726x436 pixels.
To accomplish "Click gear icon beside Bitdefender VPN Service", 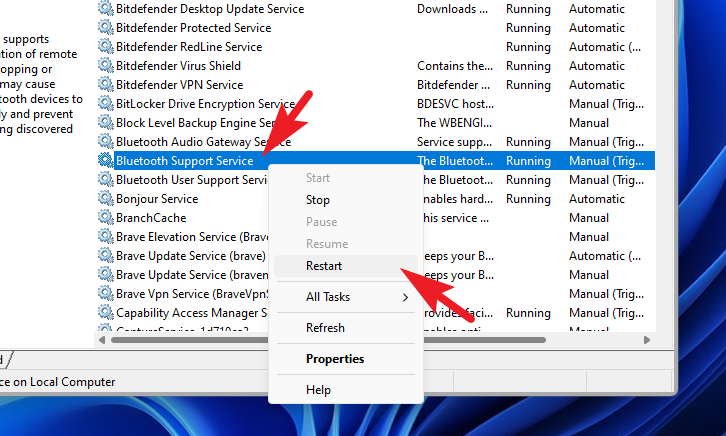I will [106, 84].
